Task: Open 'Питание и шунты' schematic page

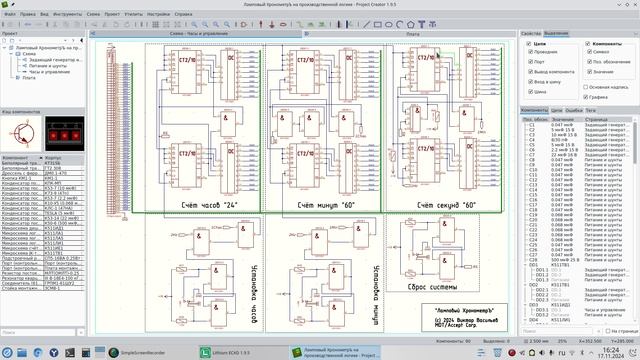Action: pos(48,66)
